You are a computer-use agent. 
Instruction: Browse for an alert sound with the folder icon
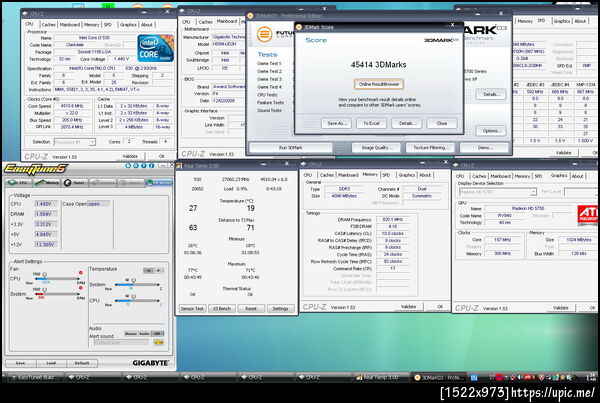pos(158,342)
